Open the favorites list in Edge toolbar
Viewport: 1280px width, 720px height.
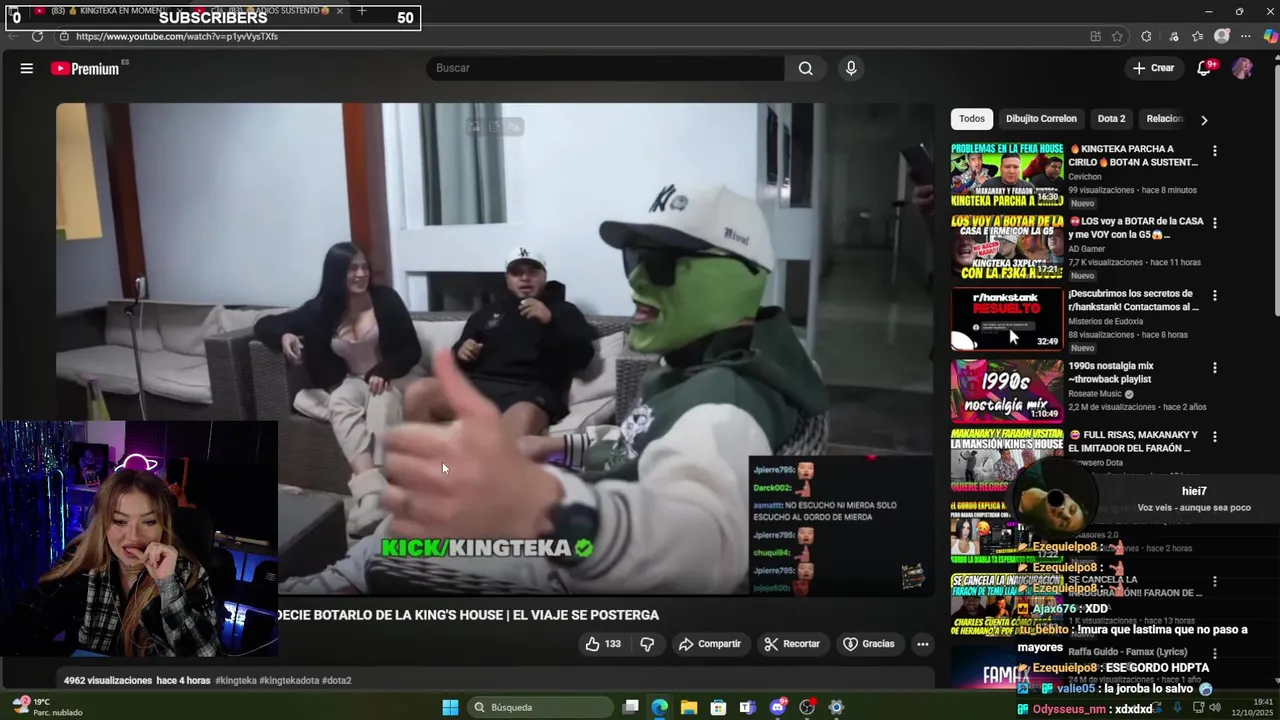click(x=1197, y=36)
